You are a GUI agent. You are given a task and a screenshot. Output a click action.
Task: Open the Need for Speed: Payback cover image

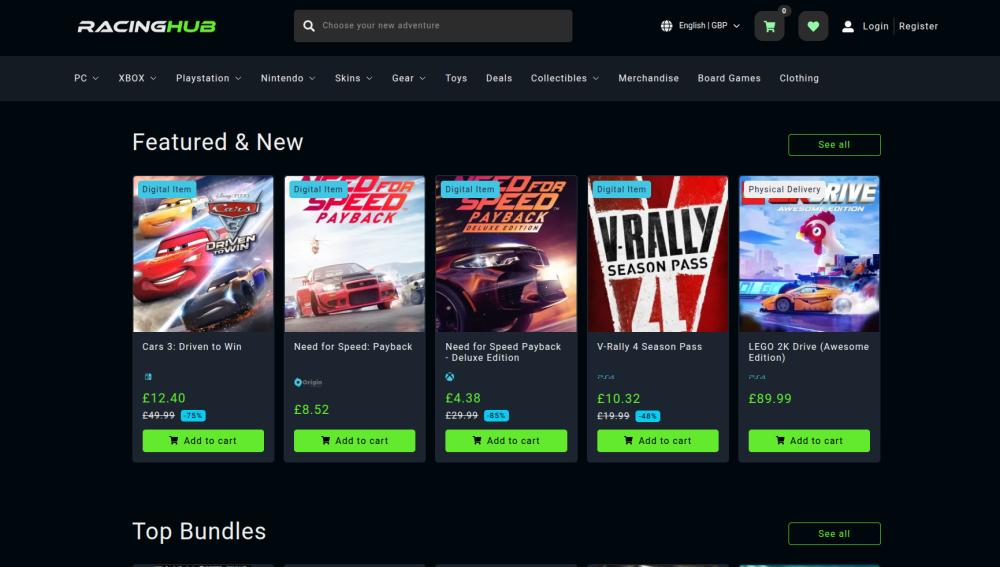tap(355, 254)
